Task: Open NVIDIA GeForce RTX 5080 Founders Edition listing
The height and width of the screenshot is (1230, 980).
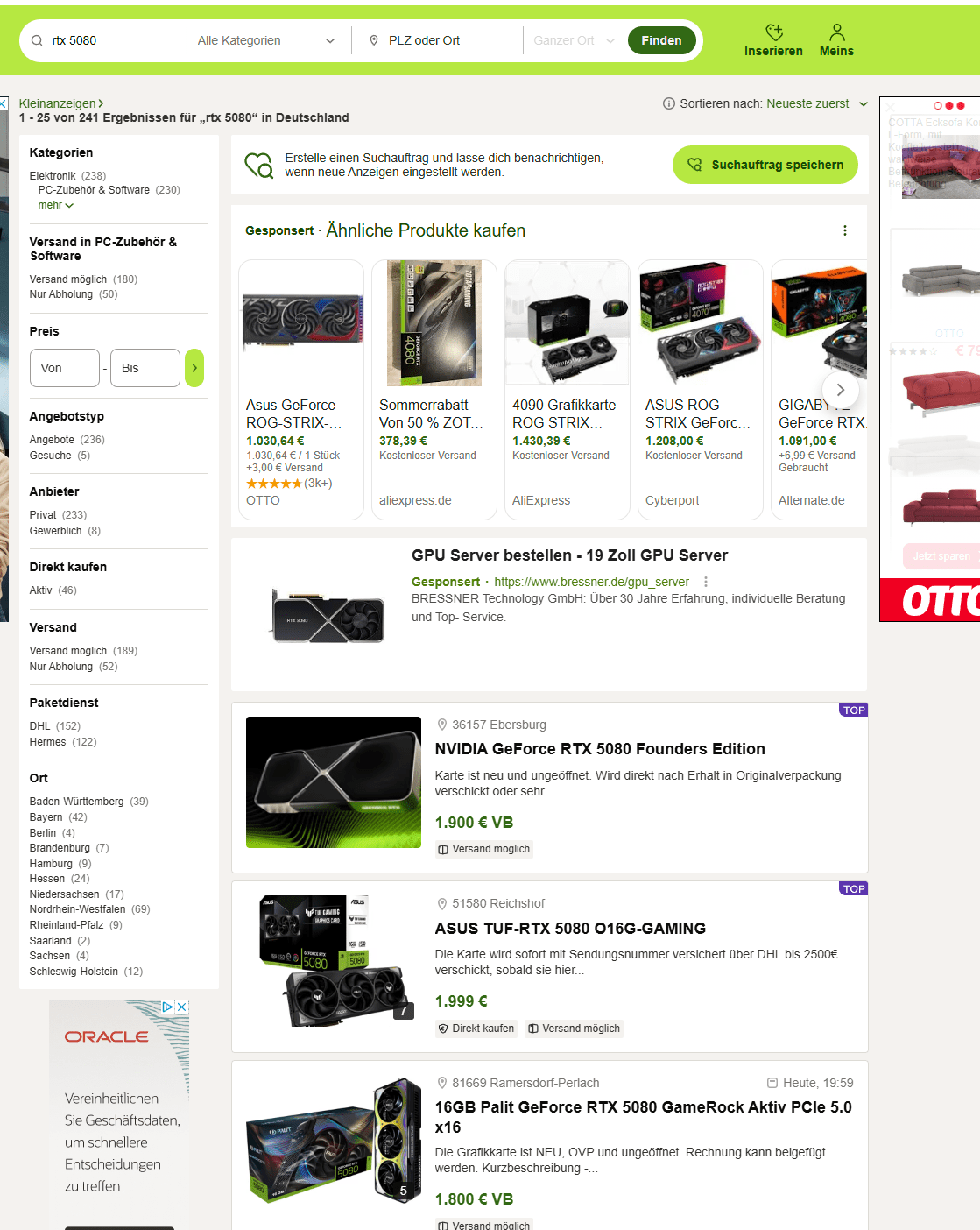Action: tap(600, 749)
